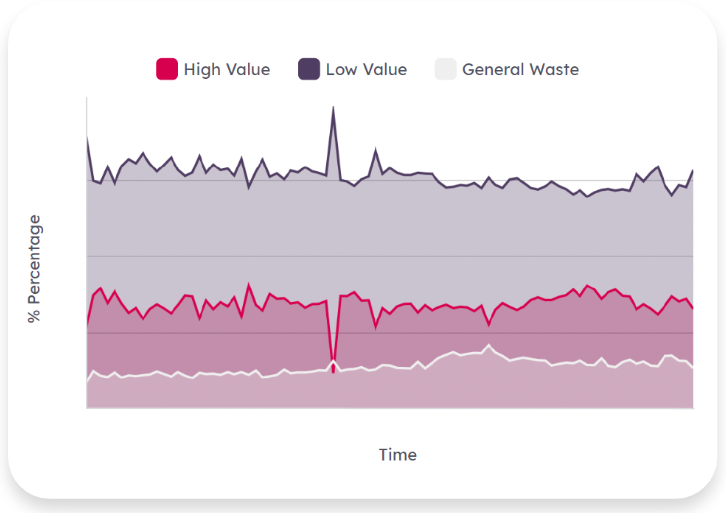Viewport: 726px width, 513px height.
Task: Click the grey General Waste legend swatch
Action: coord(446,70)
